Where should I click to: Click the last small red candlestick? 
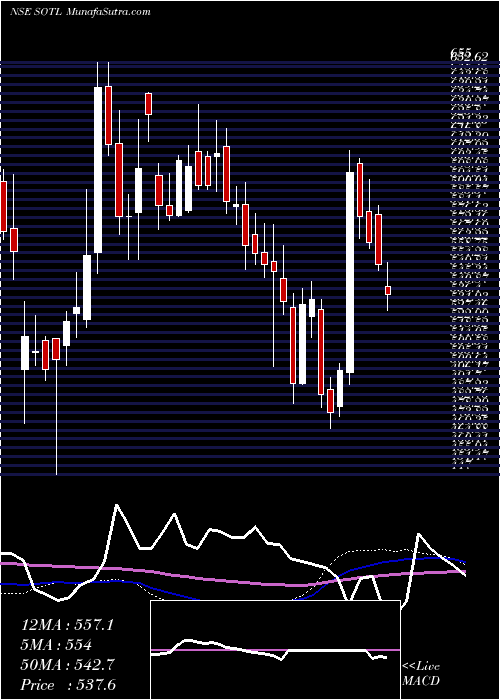pos(388,290)
